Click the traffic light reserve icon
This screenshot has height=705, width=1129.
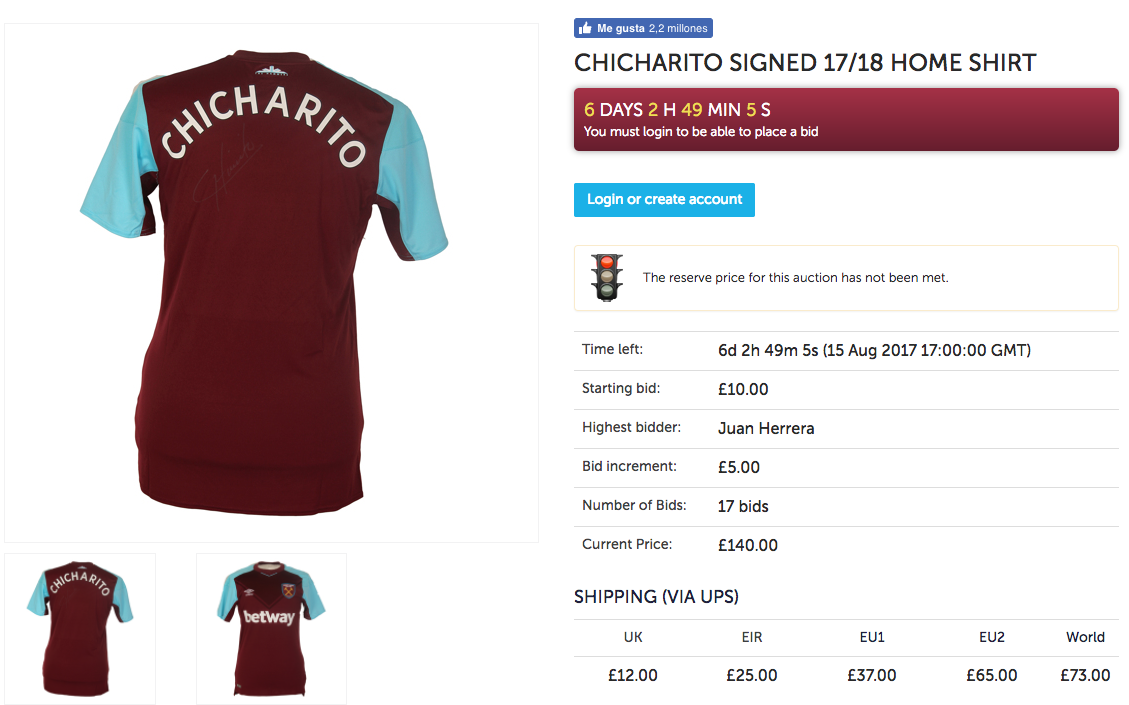tap(606, 277)
